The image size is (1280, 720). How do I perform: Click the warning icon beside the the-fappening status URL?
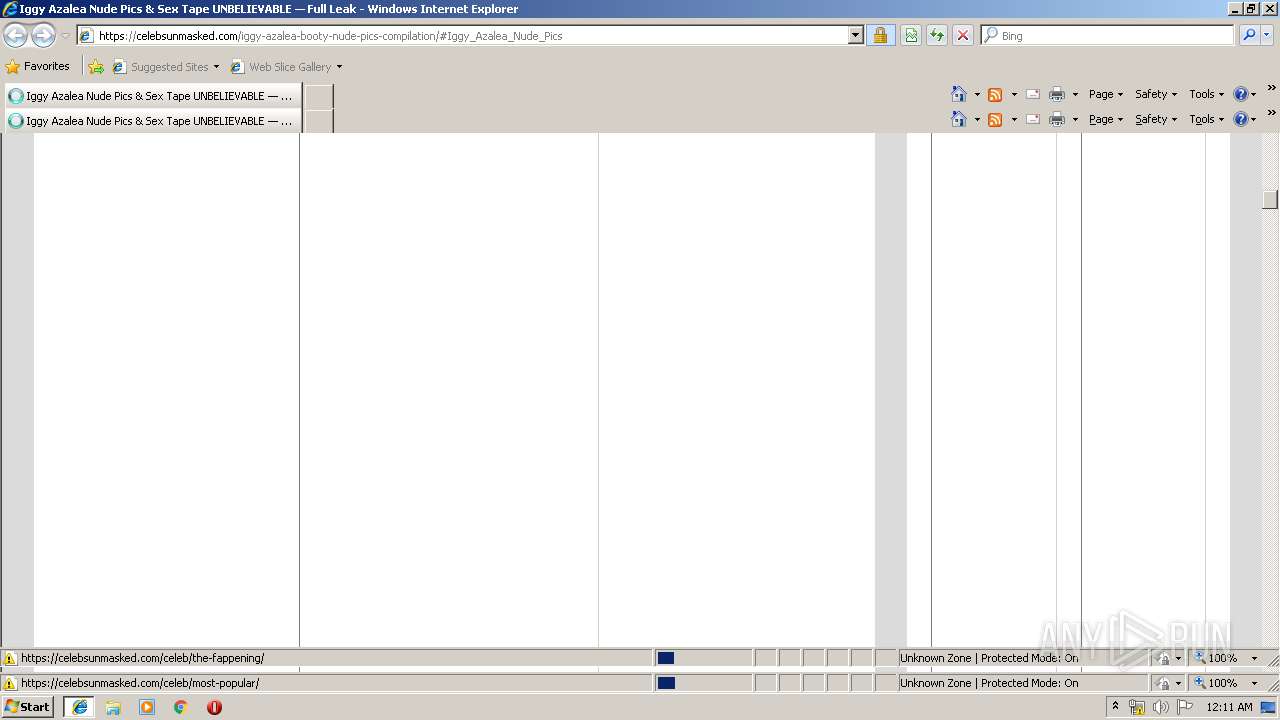[x=10, y=658]
